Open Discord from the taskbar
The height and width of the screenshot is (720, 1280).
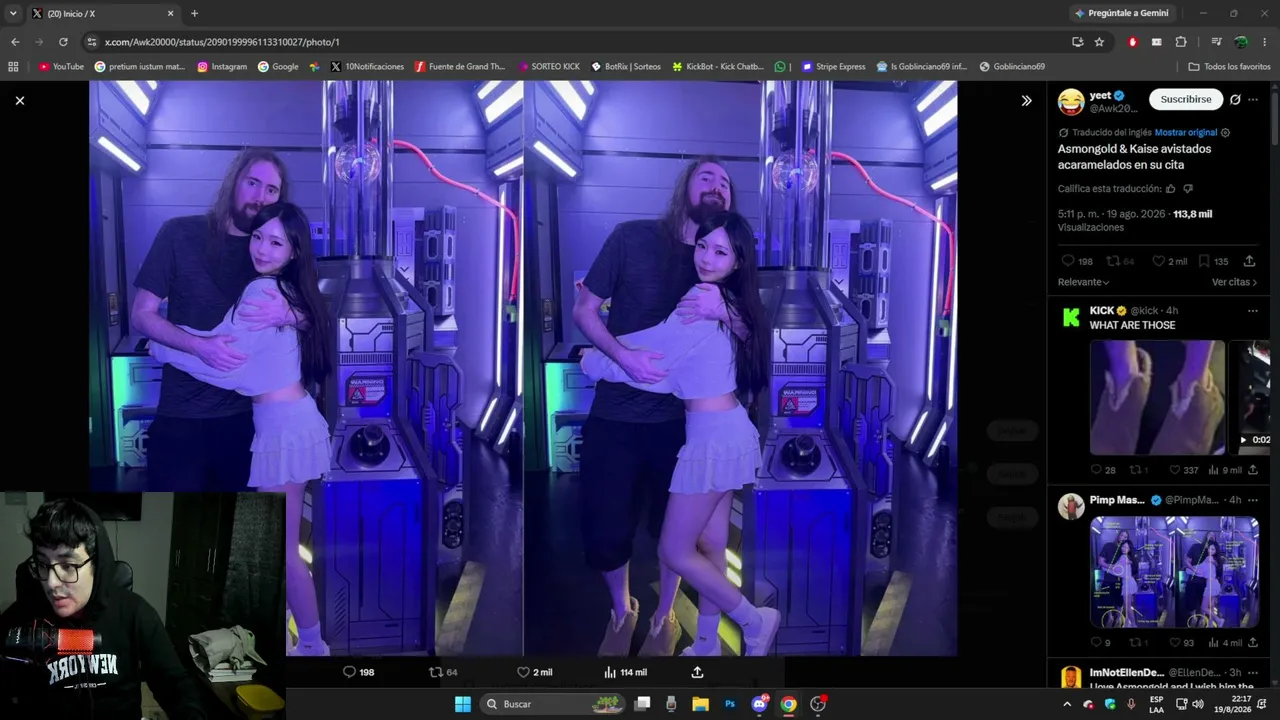pyautogui.click(x=759, y=704)
